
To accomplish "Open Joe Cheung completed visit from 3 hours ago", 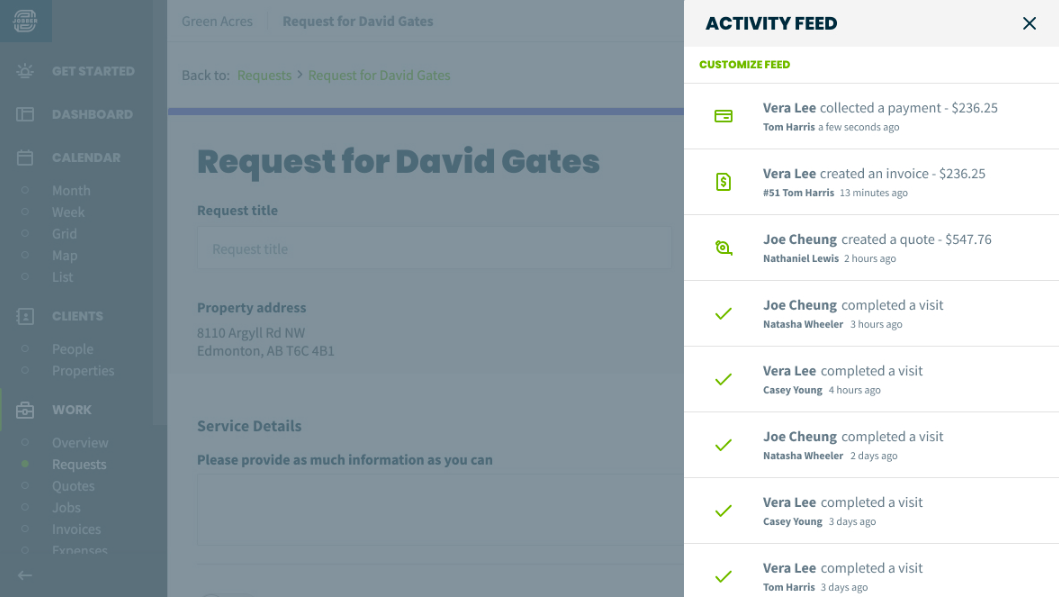I will tap(871, 314).
